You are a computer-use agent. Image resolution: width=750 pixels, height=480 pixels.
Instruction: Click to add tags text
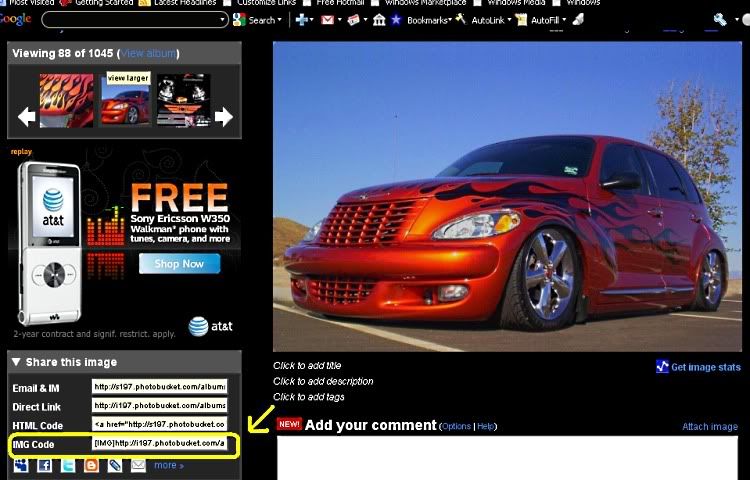pyautogui.click(x=309, y=397)
